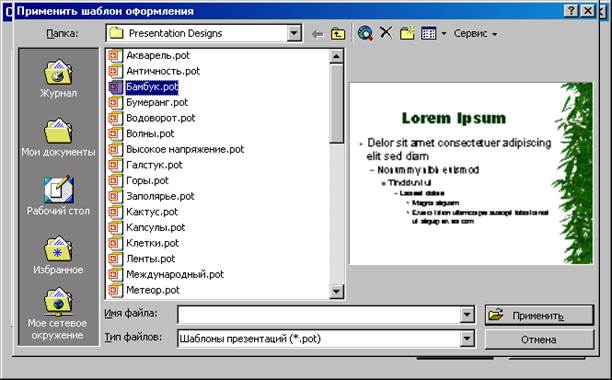Select the Клетки.pot file
Viewport: 612px width, 380px height.
152,243
